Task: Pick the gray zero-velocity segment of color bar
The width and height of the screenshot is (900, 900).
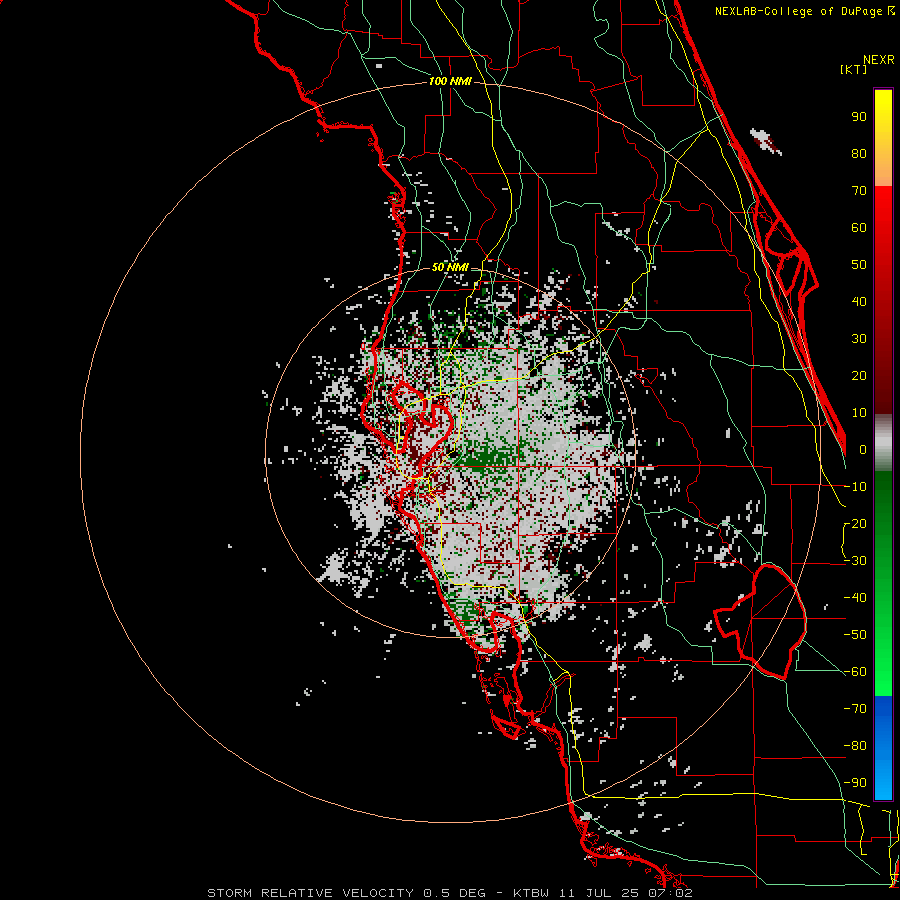Action: (x=883, y=443)
